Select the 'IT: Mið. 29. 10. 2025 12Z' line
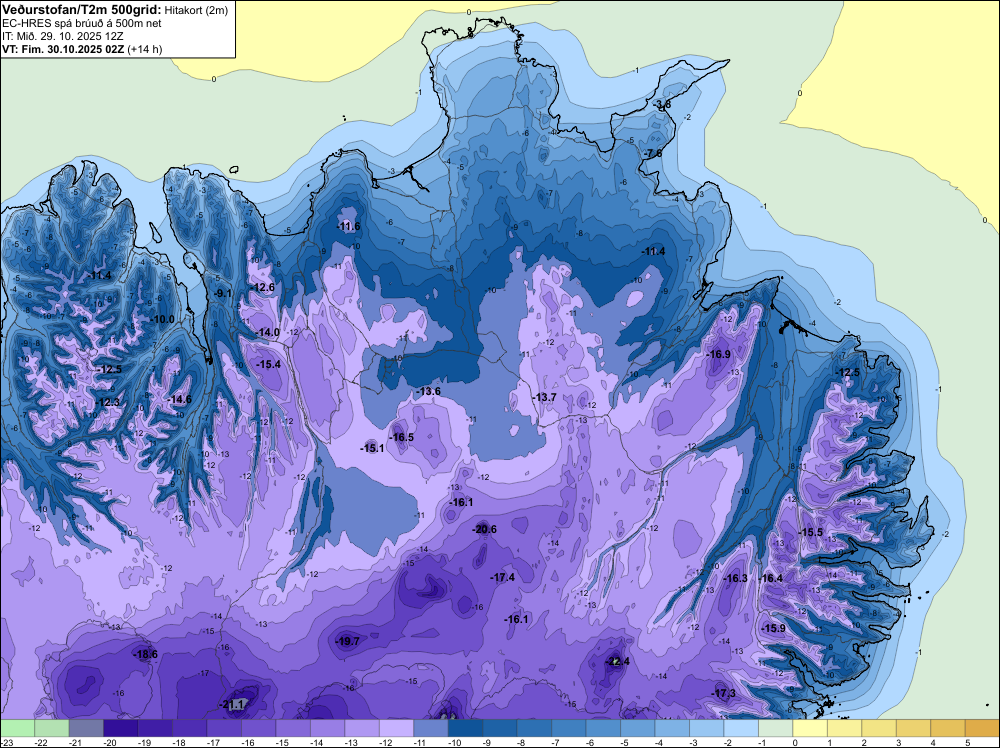This screenshot has height=748, width=1000. pyautogui.click(x=62, y=36)
